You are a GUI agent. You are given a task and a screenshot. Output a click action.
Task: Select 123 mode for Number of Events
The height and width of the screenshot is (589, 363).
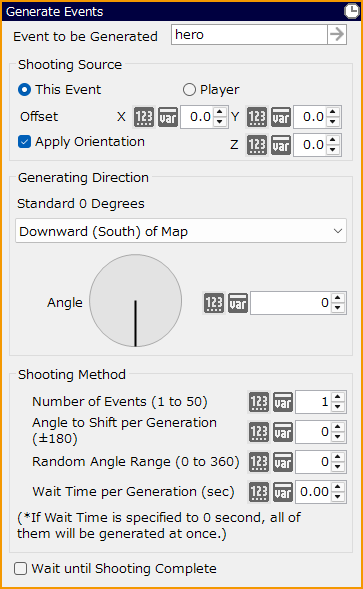point(259,402)
